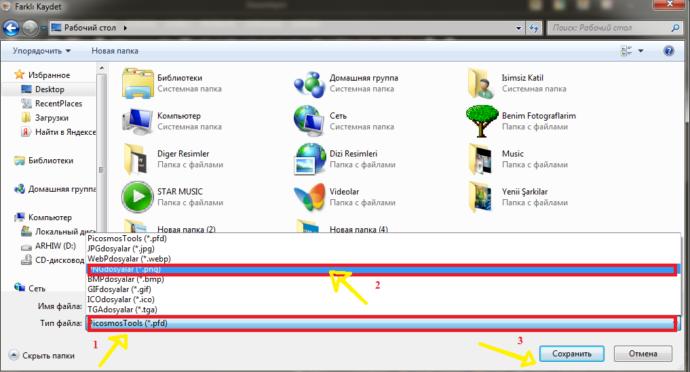690x372 pixels.
Task: Choose PNGdosyalar (*.png) file type
Action: pyautogui.click(x=383, y=269)
